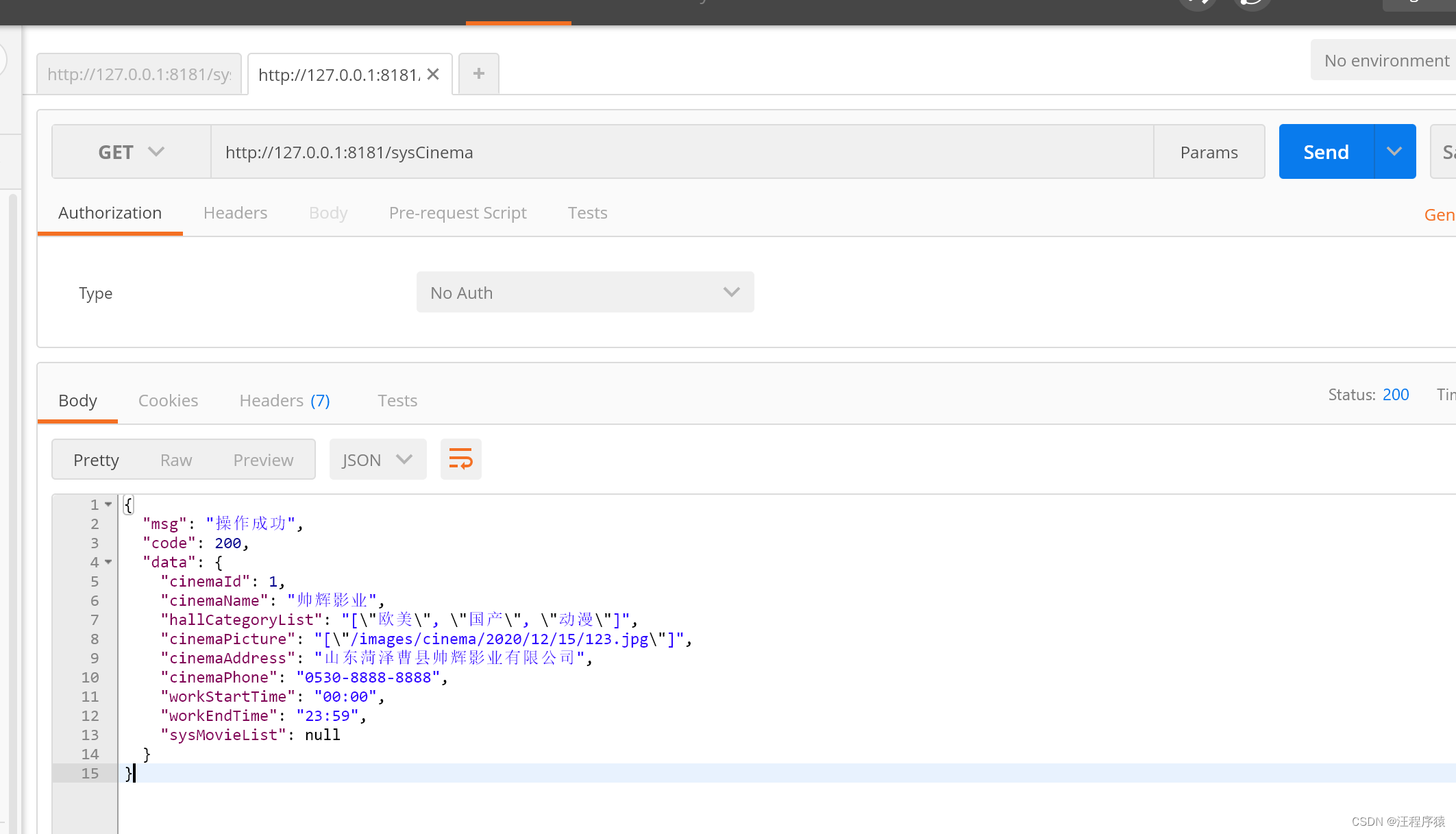Collapse the data object at line 4

pos(108,562)
